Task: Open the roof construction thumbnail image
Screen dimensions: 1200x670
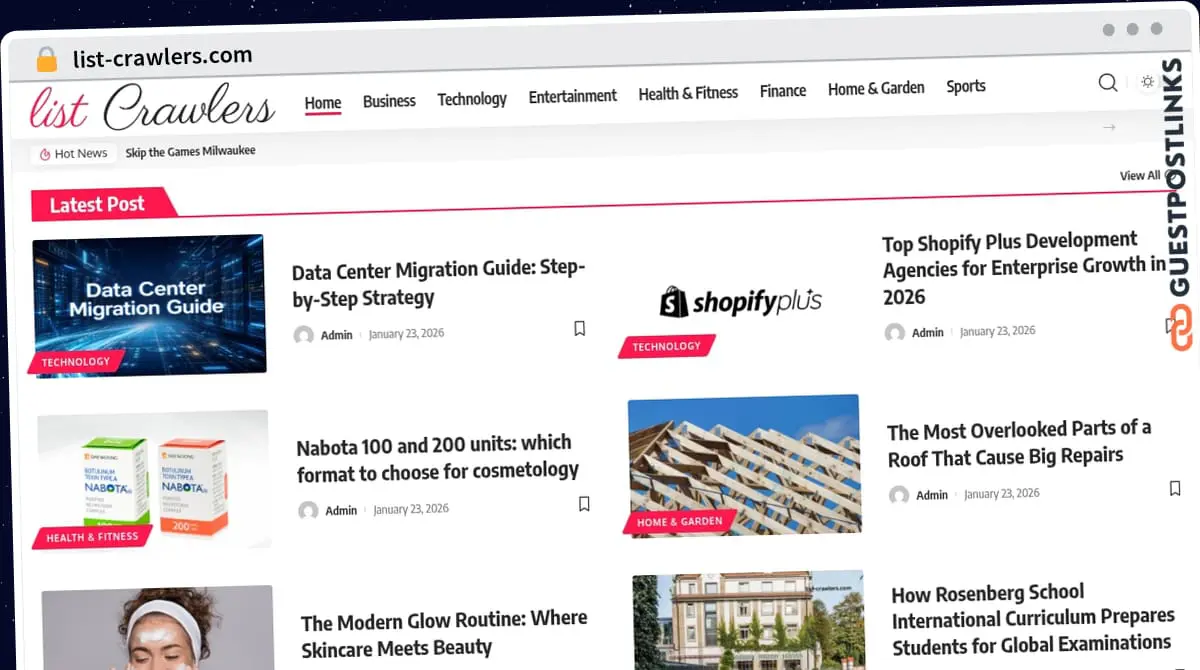Action: pos(742,465)
